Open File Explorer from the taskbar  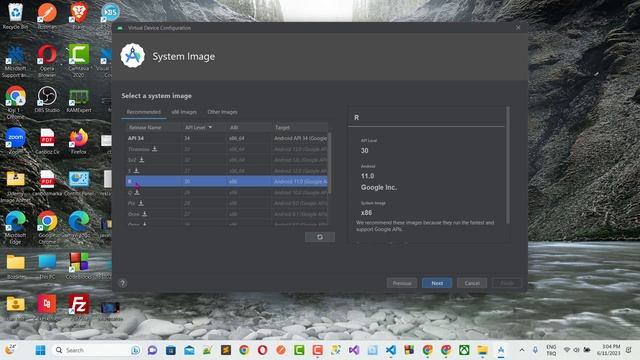482,350
